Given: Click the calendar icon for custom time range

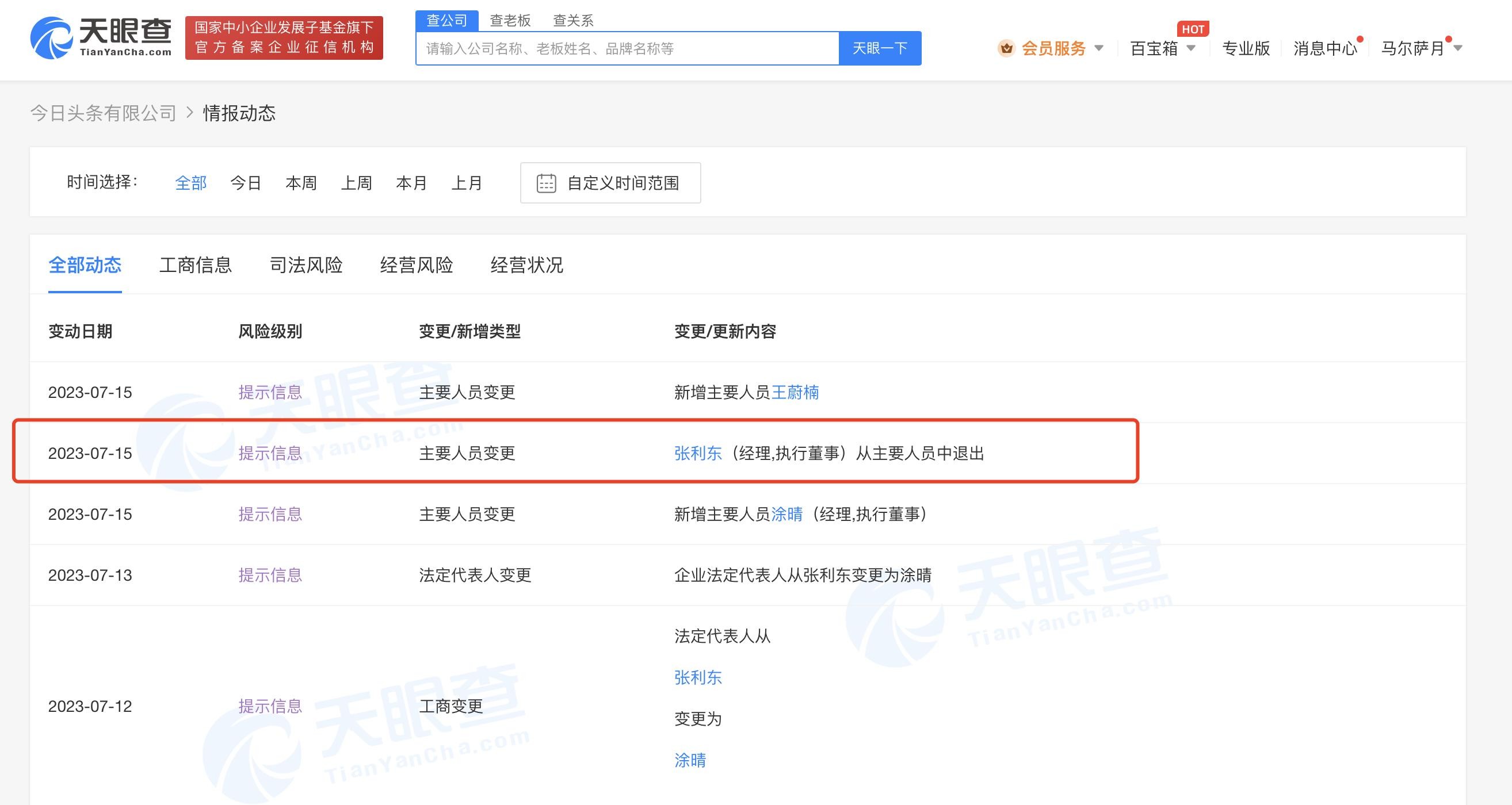Looking at the screenshot, I should pos(546,183).
